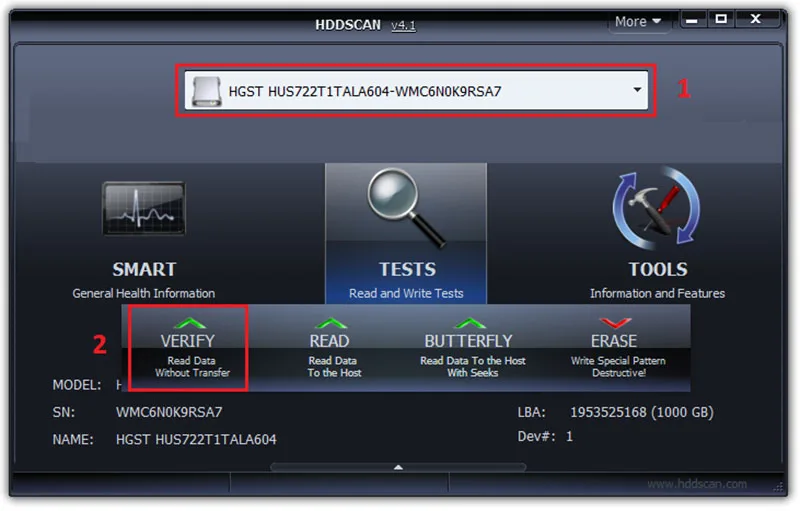This screenshot has height=511, width=800.
Task: Open the TOOLS hammer and screwdriver icon
Action: pos(657,208)
